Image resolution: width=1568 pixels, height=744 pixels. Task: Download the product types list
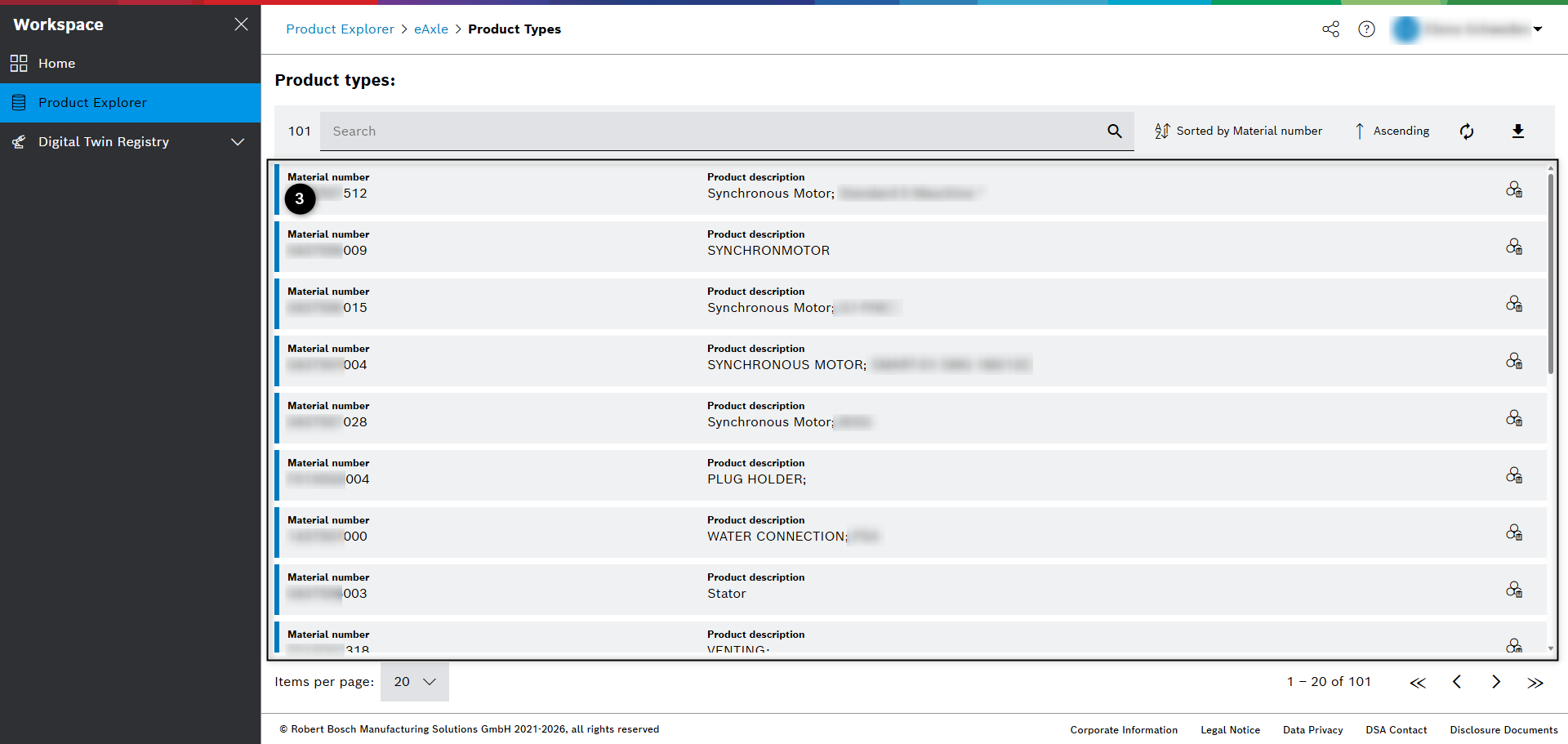click(x=1518, y=131)
